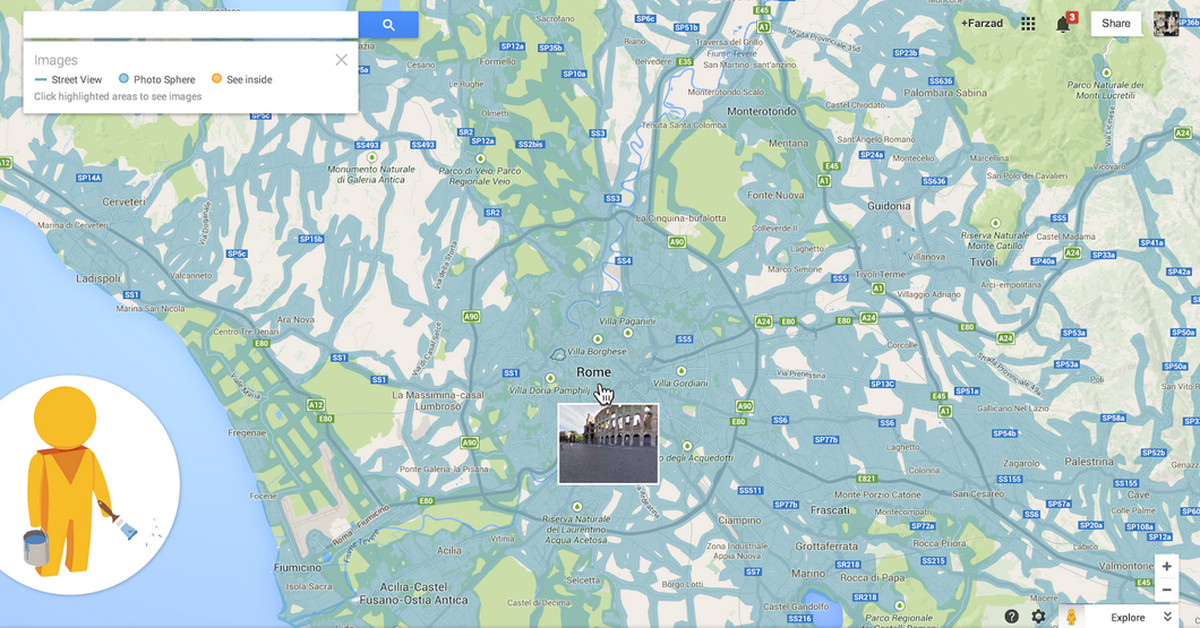
Task: Select the Cerveteri town label
Action: (124, 201)
